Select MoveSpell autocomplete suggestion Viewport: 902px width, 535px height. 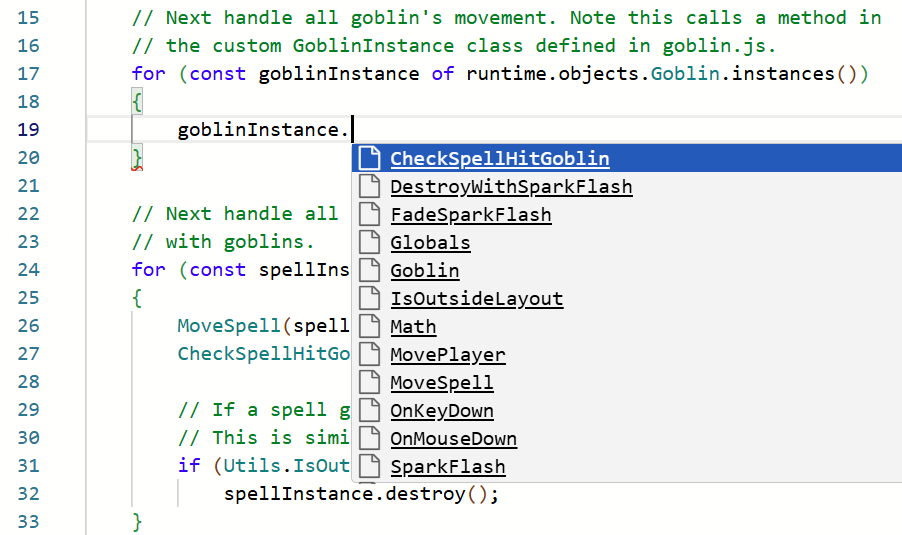coord(442,383)
